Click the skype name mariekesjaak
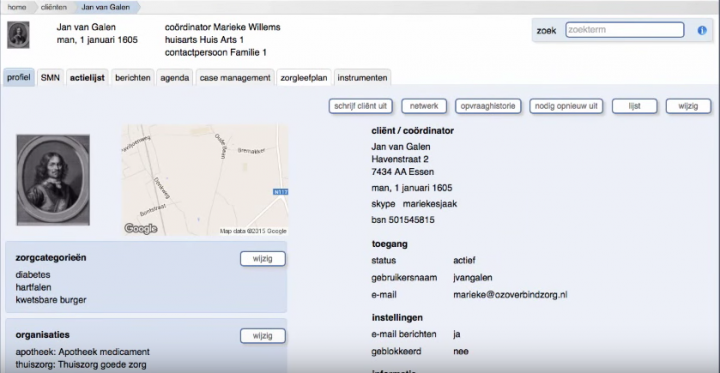The height and width of the screenshot is (373, 720). point(430,204)
